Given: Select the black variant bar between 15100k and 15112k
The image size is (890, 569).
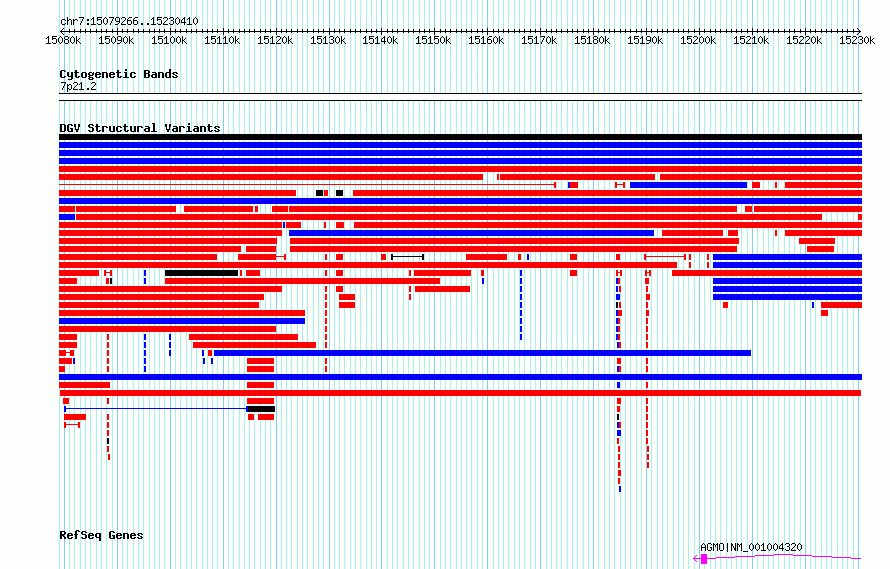Looking at the screenshot, I should pos(201,273).
